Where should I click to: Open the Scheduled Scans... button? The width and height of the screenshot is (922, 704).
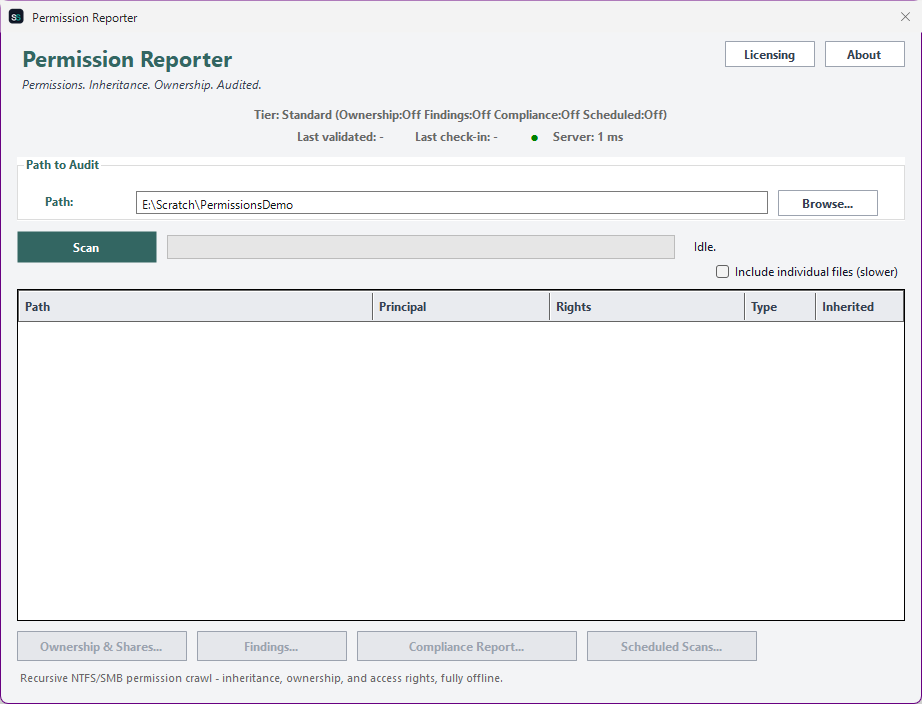click(x=672, y=646)
